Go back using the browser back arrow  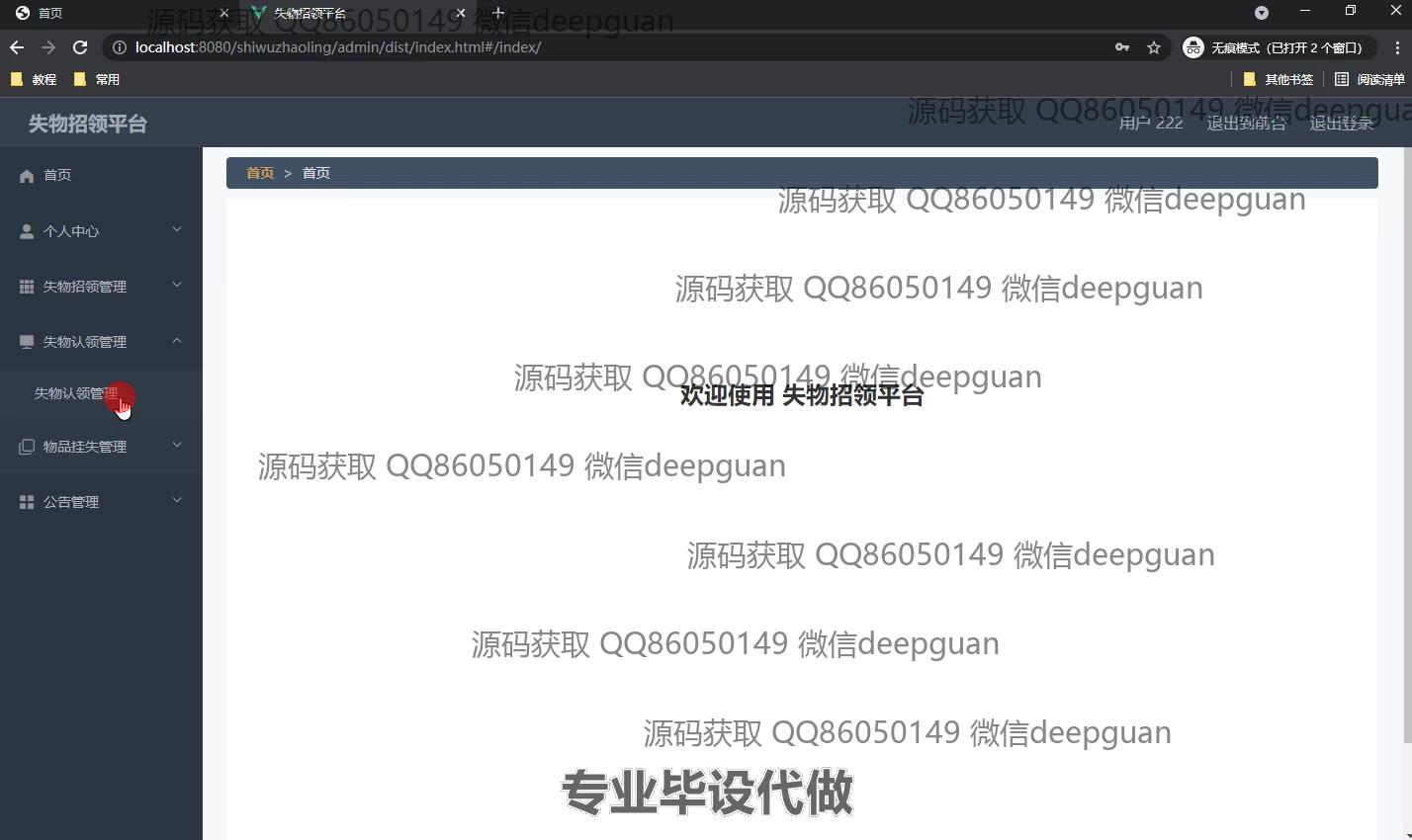[17, 47]
